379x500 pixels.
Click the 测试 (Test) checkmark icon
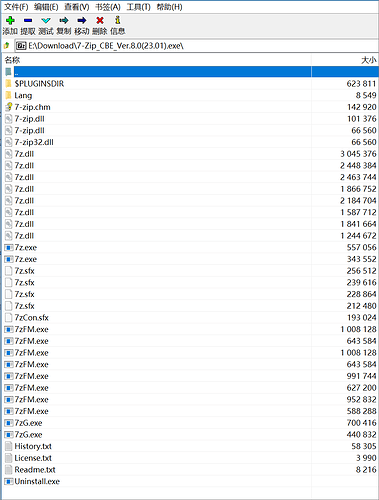click(46, 20)
